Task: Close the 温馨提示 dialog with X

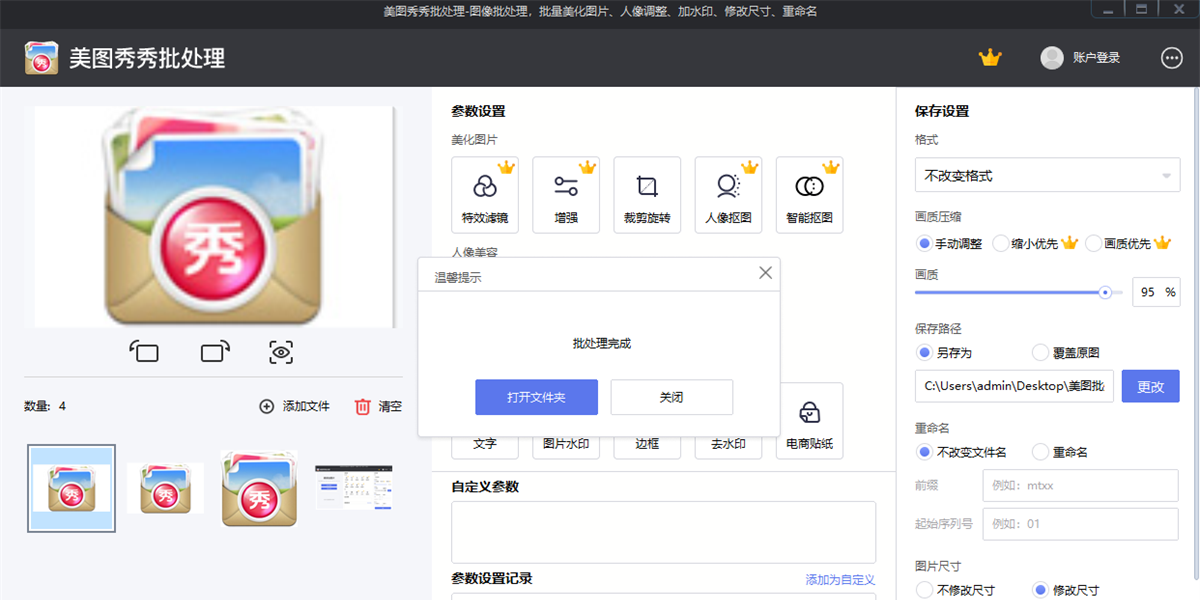Action: [766, 272]
